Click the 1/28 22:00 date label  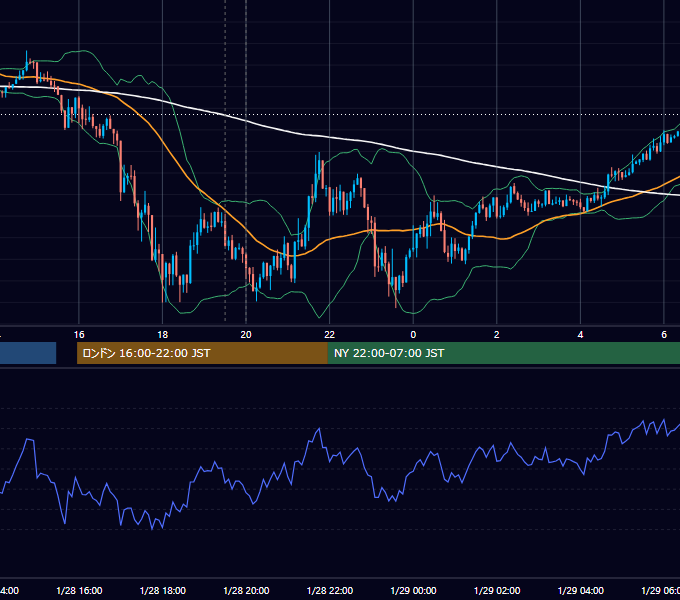point(330,590)
